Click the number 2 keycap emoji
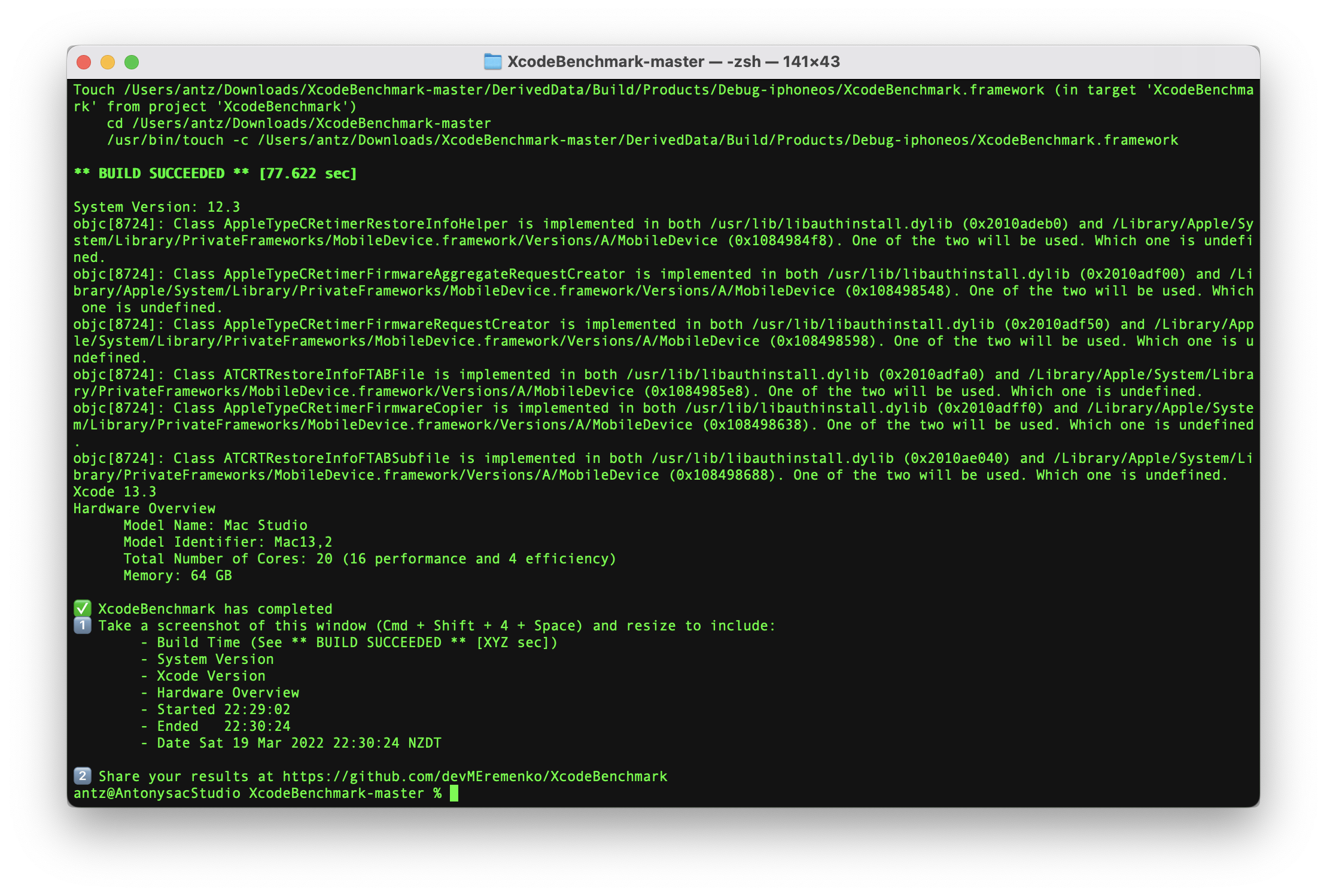This screenshot has height=896, width=1327. point(82,776)
